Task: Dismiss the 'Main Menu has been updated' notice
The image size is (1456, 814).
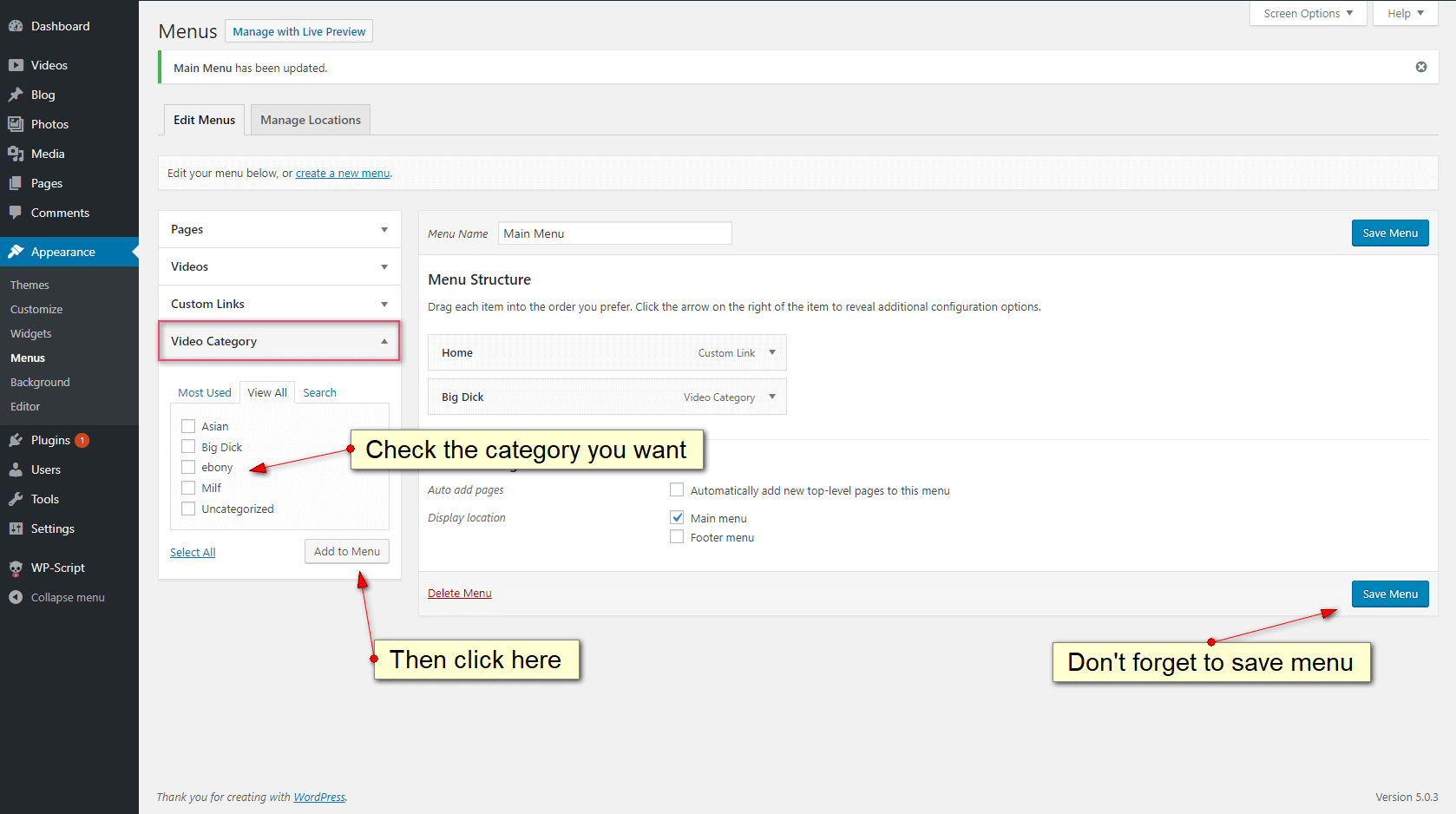Action: pyautogui.click(x=1421, y=67)
